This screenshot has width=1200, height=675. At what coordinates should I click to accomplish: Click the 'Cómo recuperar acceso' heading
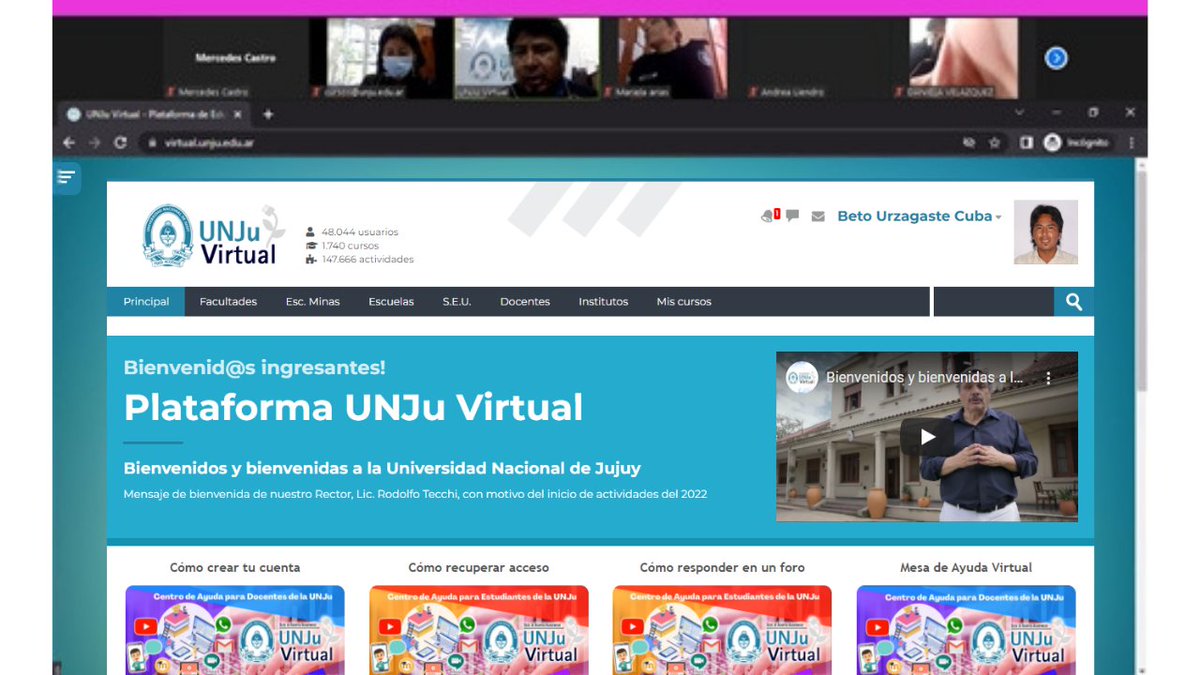click(x=479, y=567)
